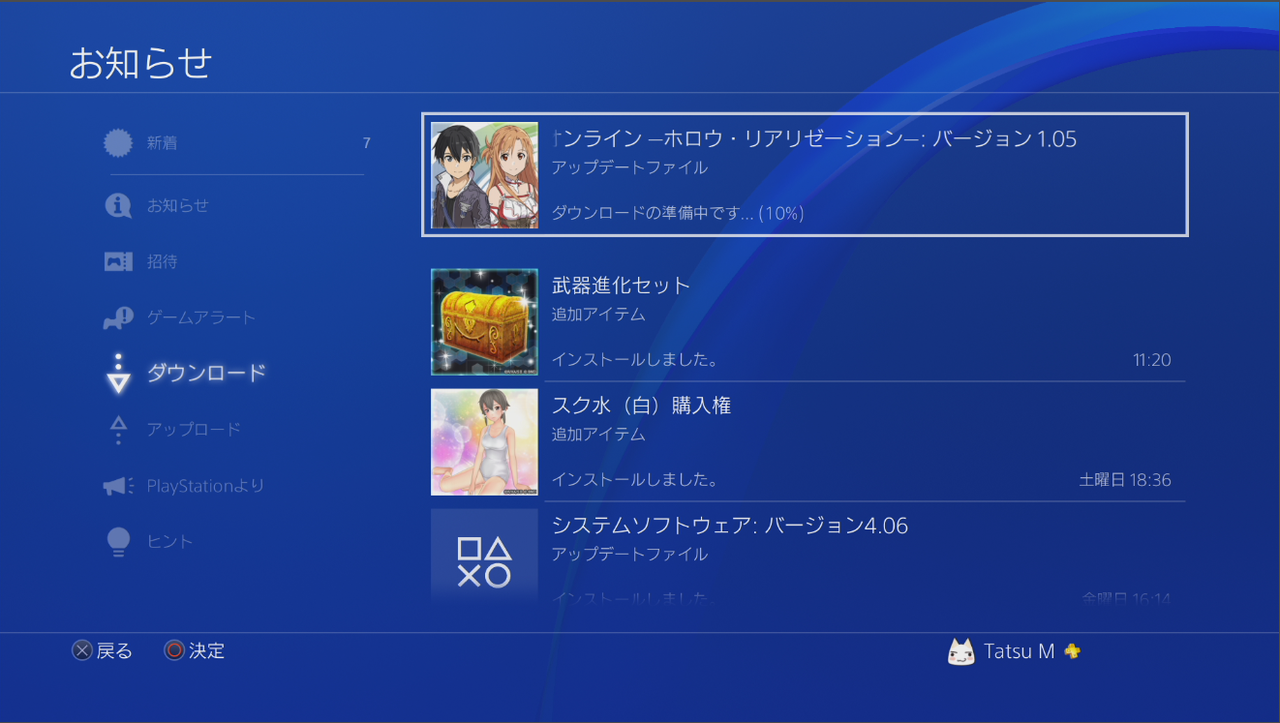Open the 招待 invitations icon
This screenshot has height=723, width=1280.
(x=118, y=262)
